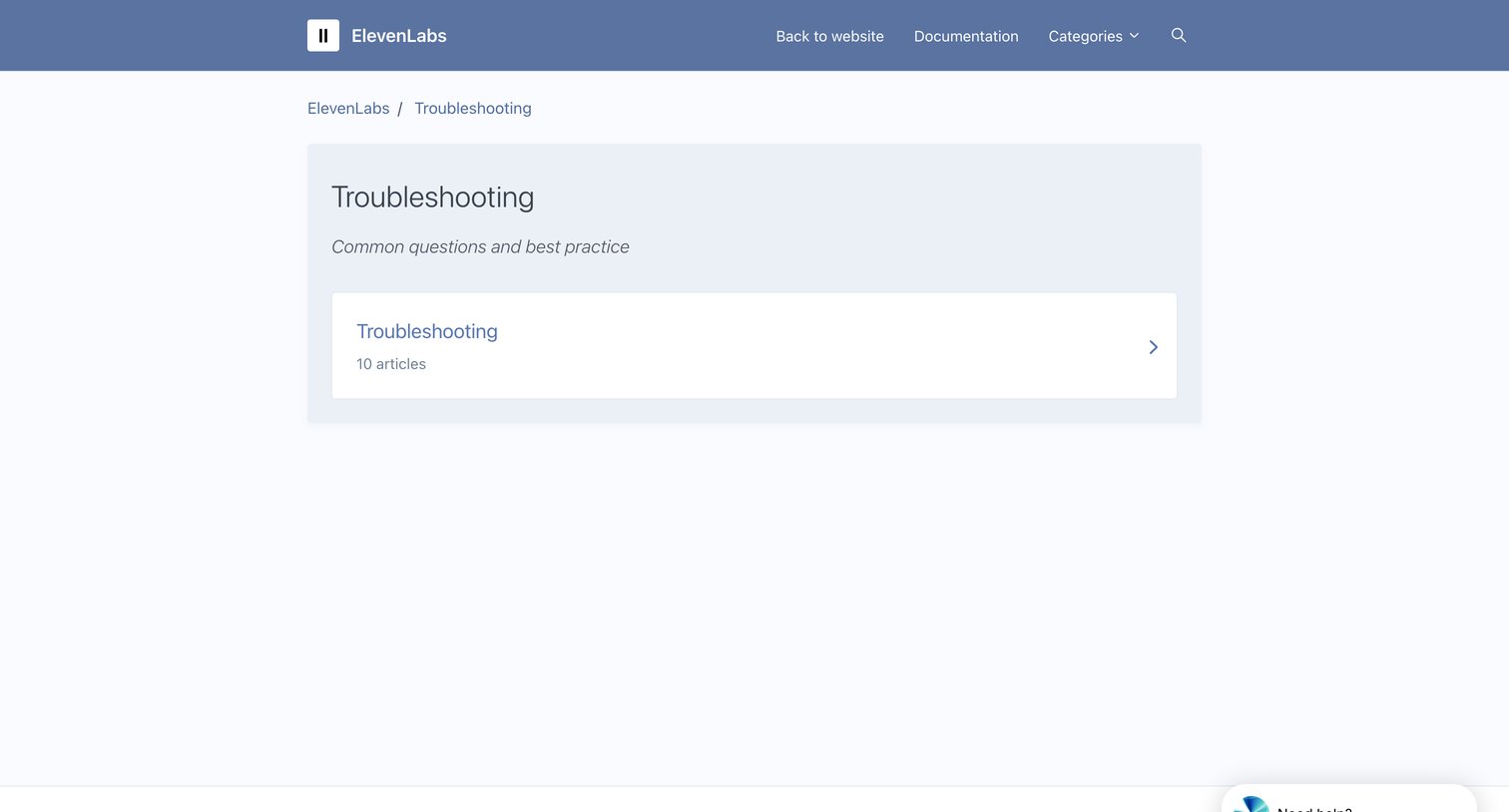Viewport: 1509px width, 812px height.
Task: Open the Troubleshooting section card title
Action: point(427,331)
